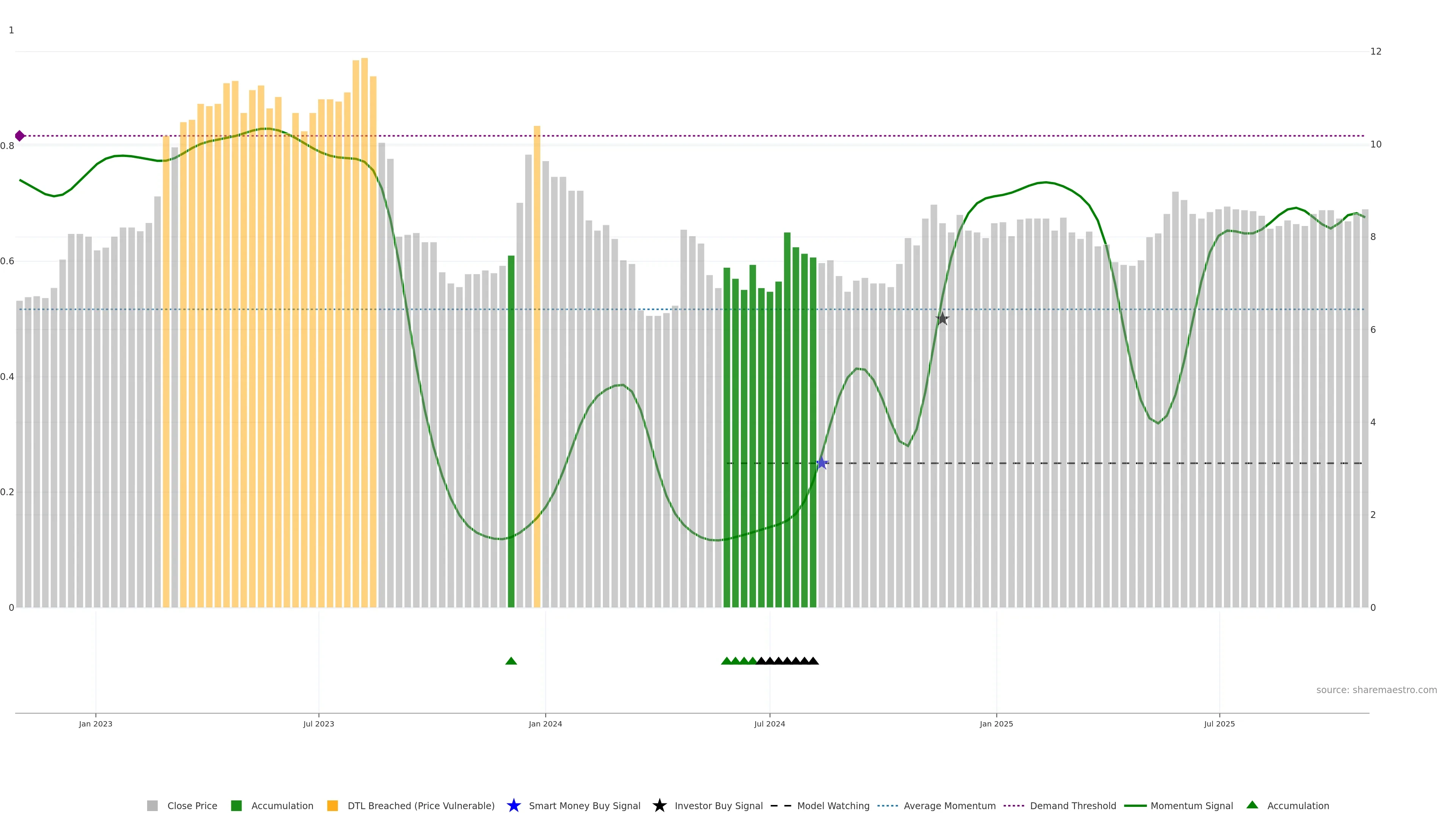Click the blue Smart Money Buy star marker
Viewport: 1456px width, 819px height.
click(x=821, y=463)
